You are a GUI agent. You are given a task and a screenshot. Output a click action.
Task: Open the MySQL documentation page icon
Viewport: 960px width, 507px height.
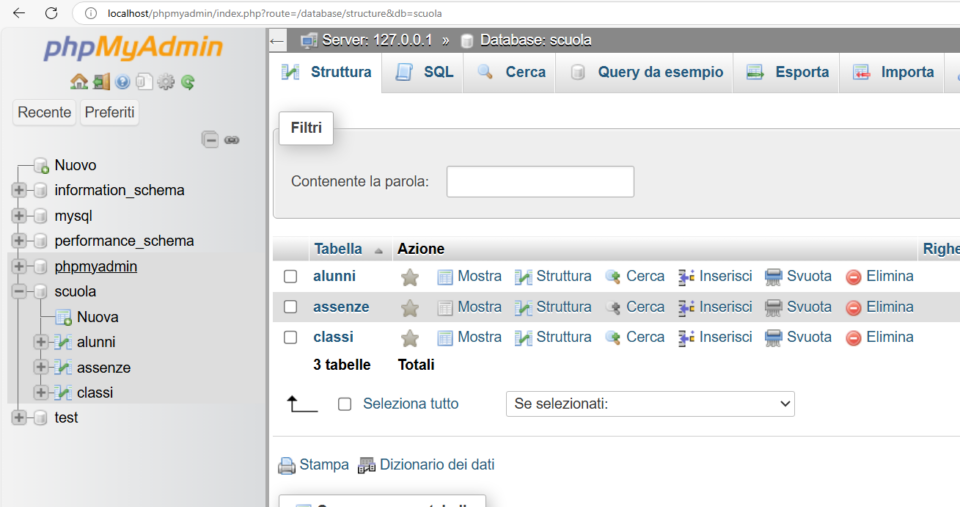click(x=144, y=81)
